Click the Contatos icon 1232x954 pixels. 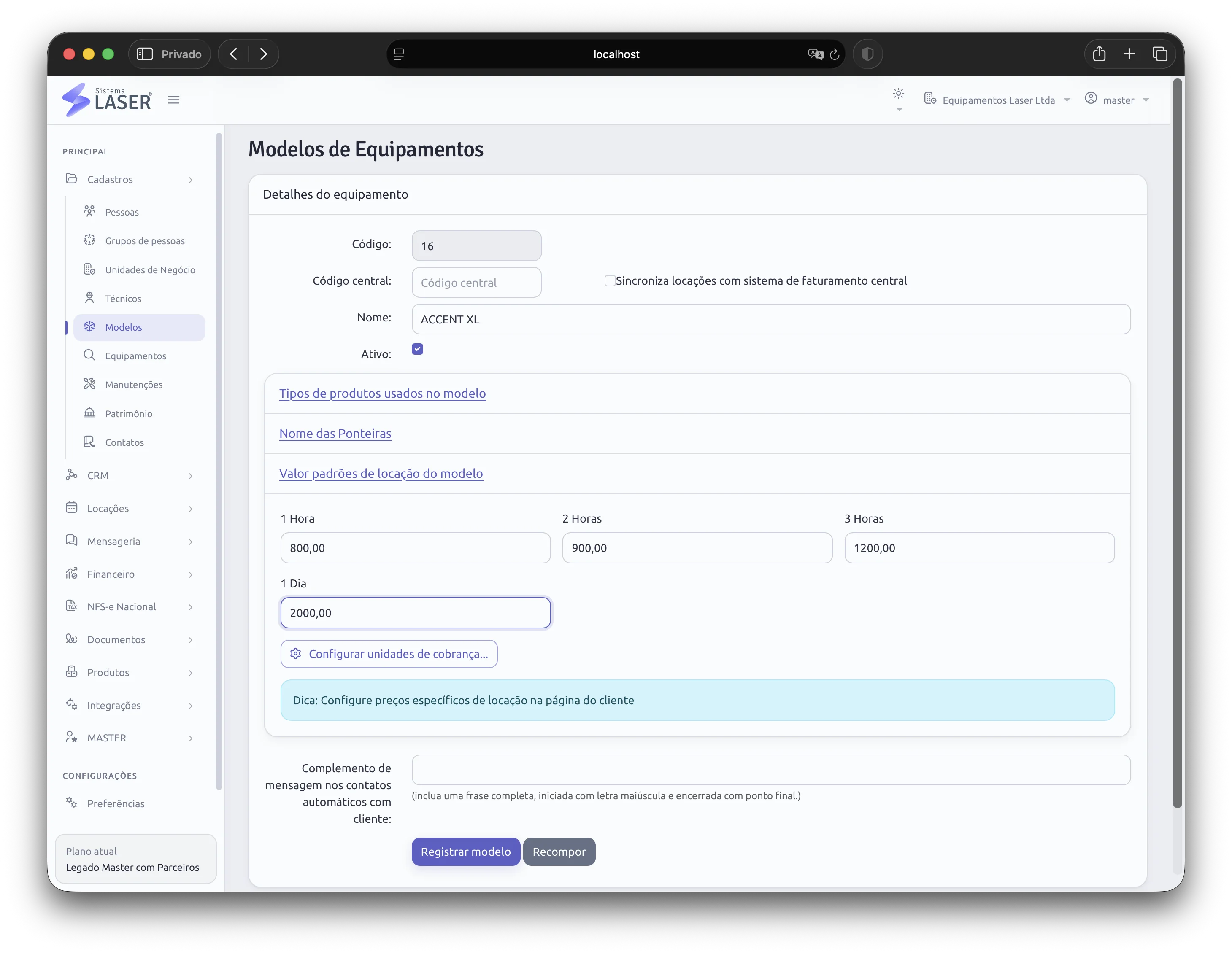click(x=89, y=442)
